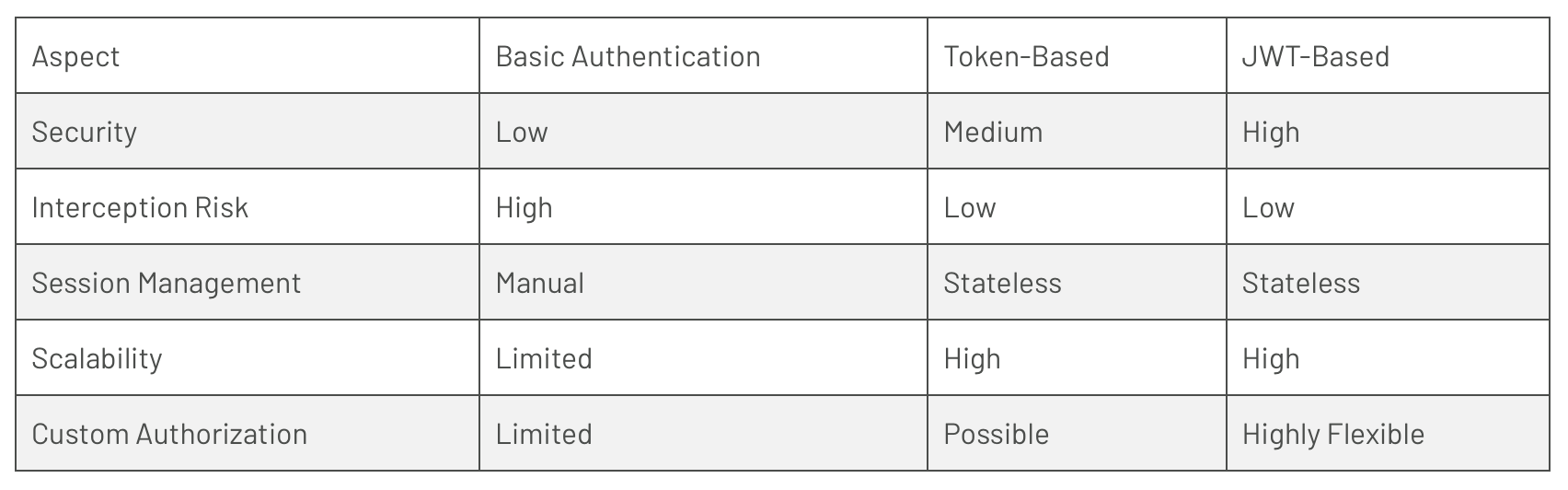Click the Security row label
The width and height of the screenshot is (1568, 490).
(85, 133)
